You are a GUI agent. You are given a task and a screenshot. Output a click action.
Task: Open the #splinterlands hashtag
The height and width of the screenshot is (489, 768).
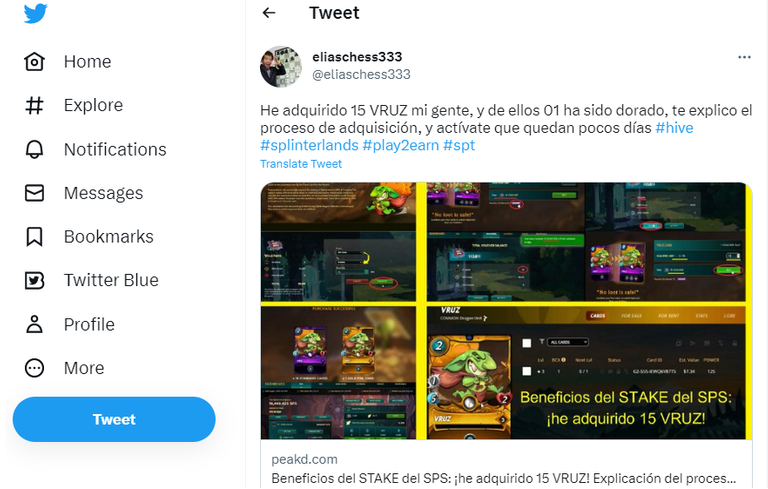tap(309, 145)
